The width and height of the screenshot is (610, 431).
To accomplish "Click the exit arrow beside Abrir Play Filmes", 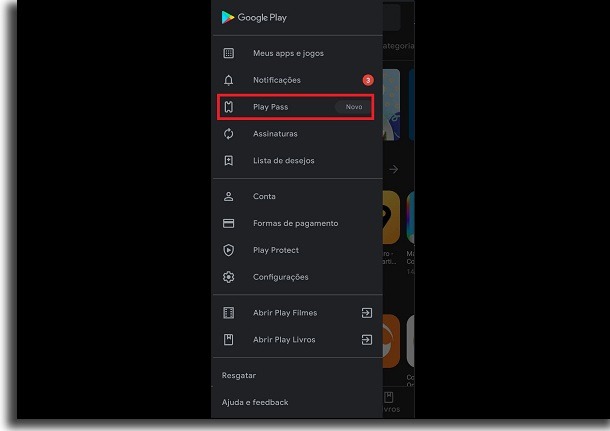I will (367, 313).
